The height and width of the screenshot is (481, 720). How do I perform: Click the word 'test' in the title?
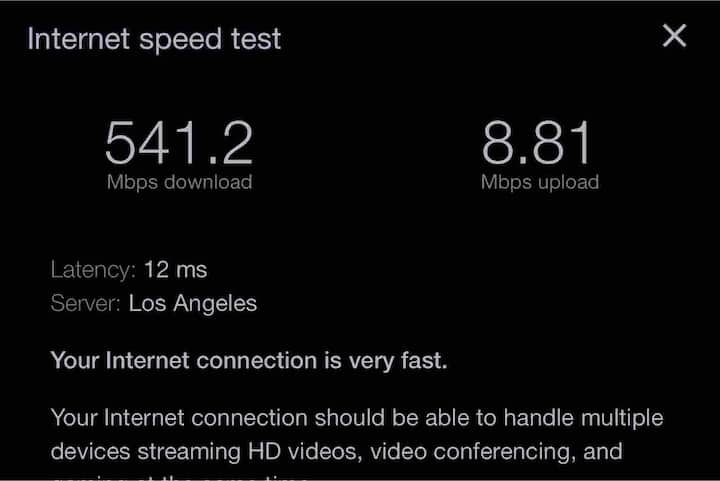255,39
